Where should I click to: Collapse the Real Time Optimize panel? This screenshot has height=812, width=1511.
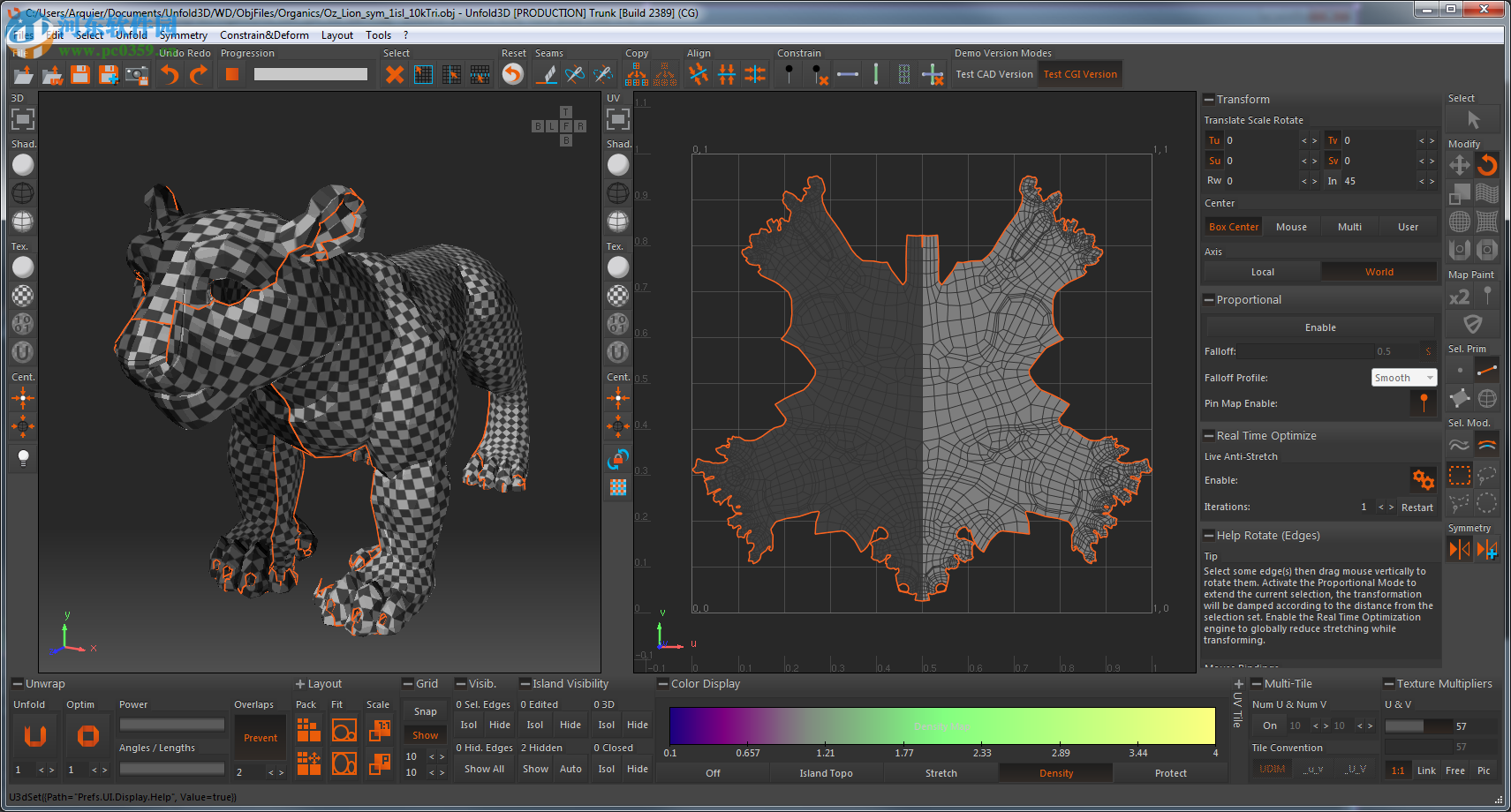pyautogui.click(x=1208, y=435)
